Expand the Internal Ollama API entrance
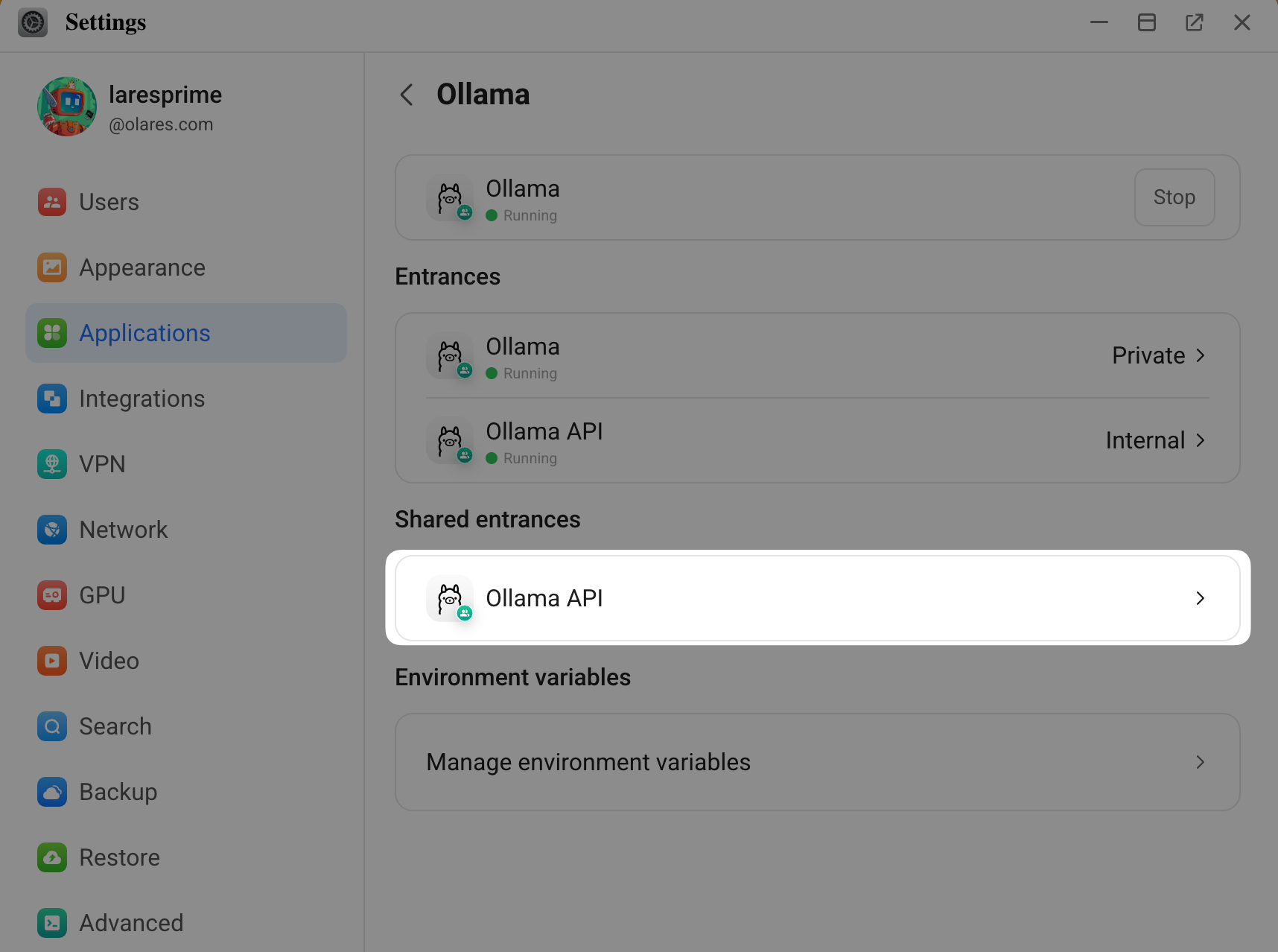Image resolution: width=1278 pixels, height=952 pixels. pos(1154,440)
